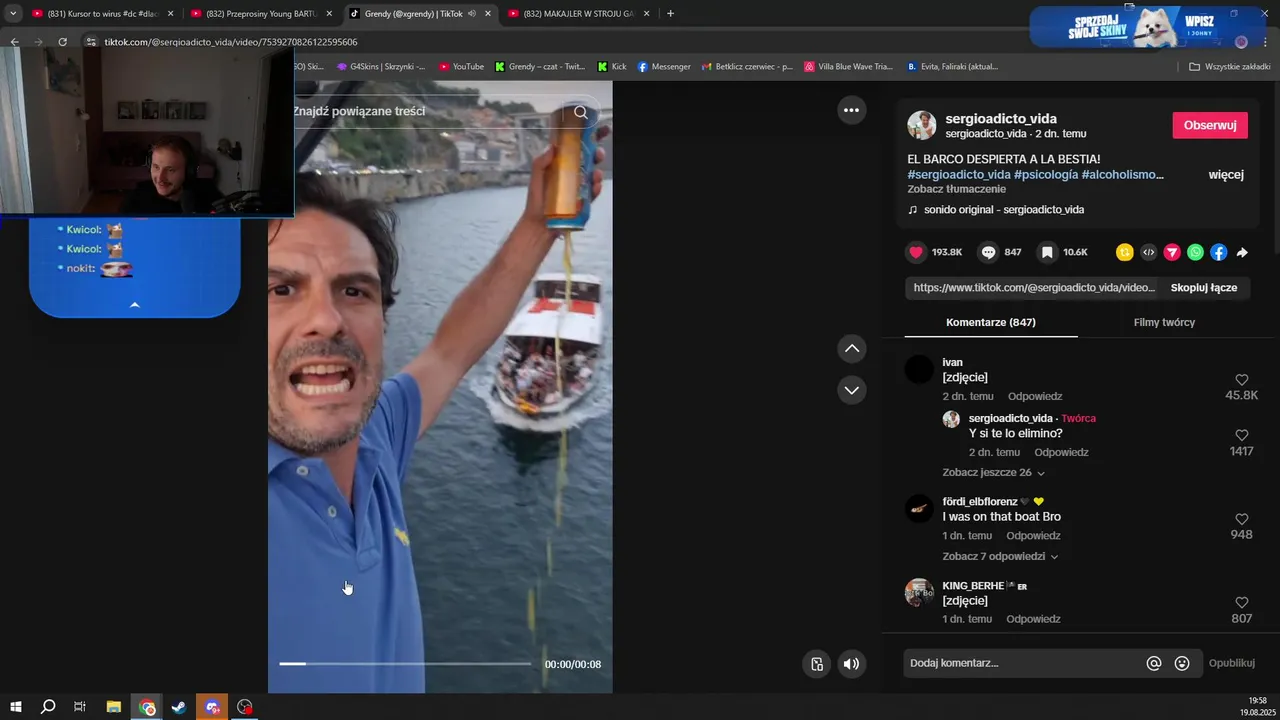Open the 'Przeprosiny Young BARTU' tab
The image size is (1280, 720).
coord(260,14)
